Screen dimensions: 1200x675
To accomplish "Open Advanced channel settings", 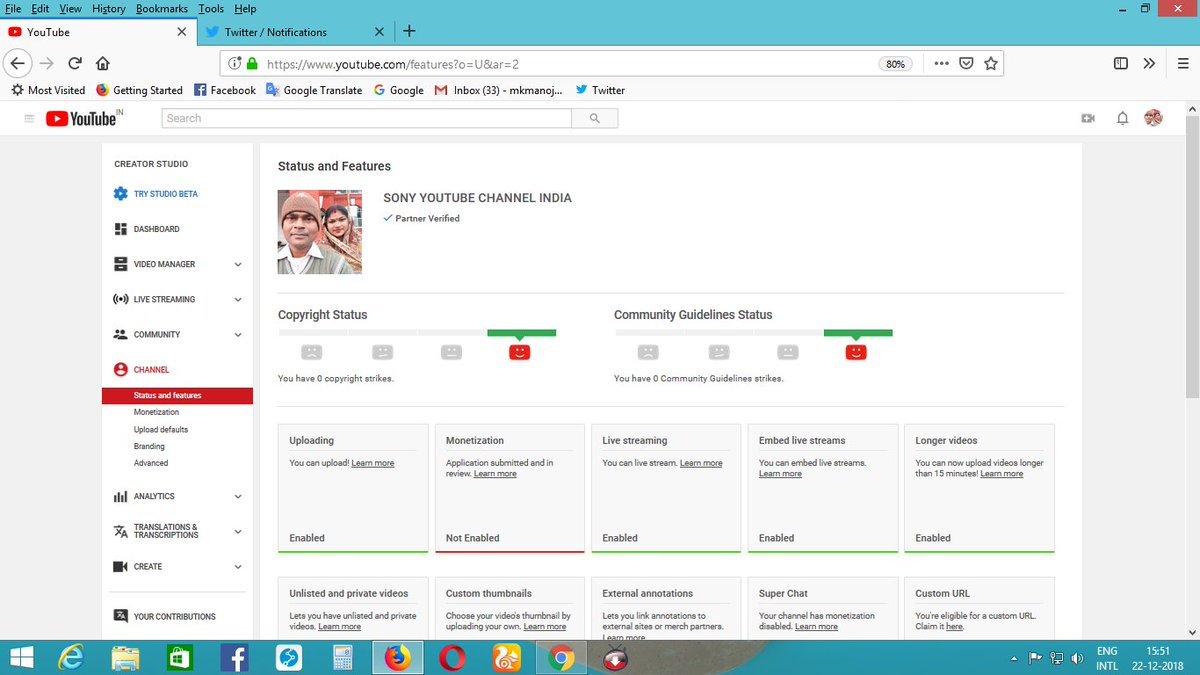I will 151,463.
